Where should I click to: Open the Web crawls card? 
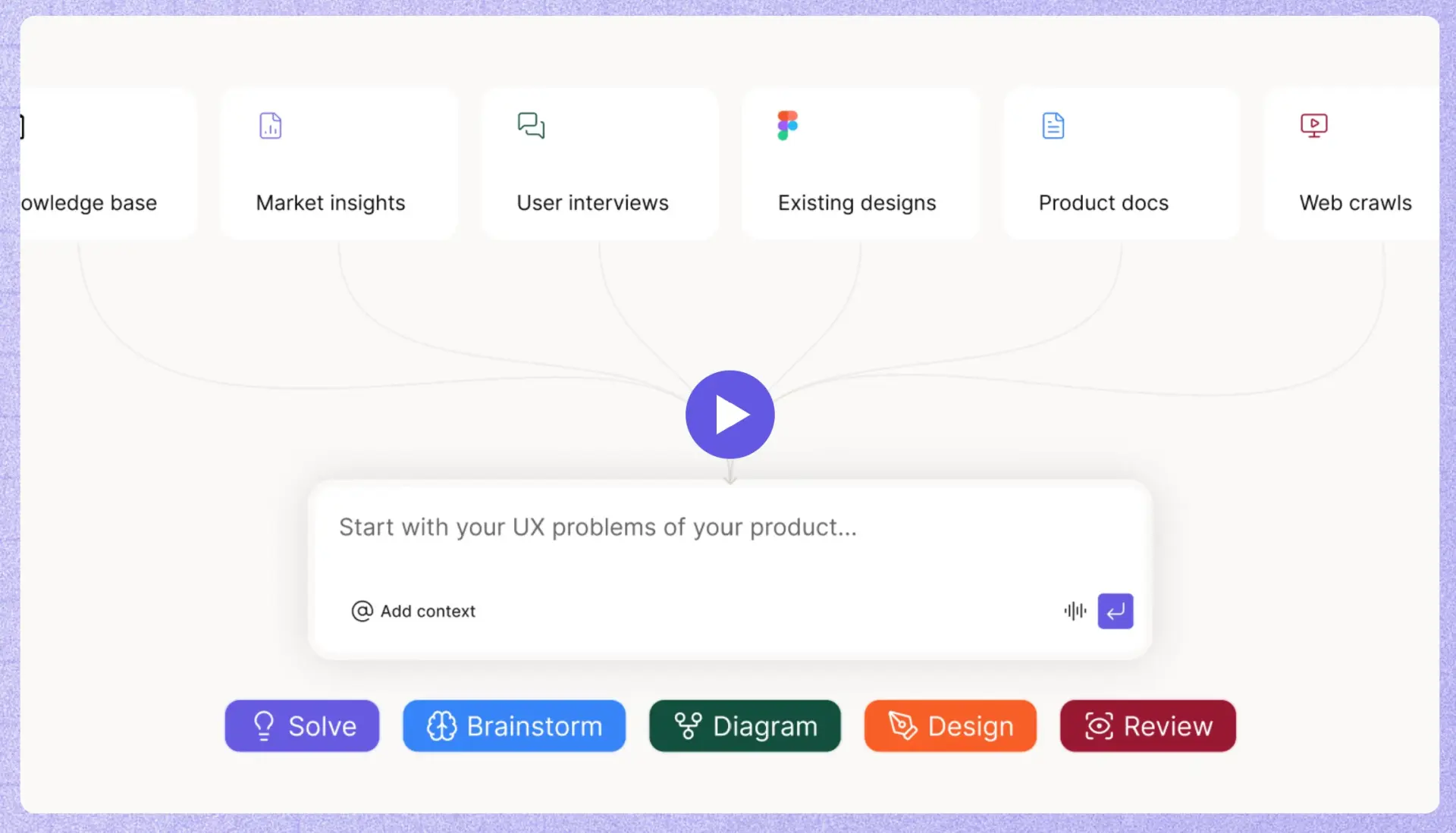[x=1351, y=164]
